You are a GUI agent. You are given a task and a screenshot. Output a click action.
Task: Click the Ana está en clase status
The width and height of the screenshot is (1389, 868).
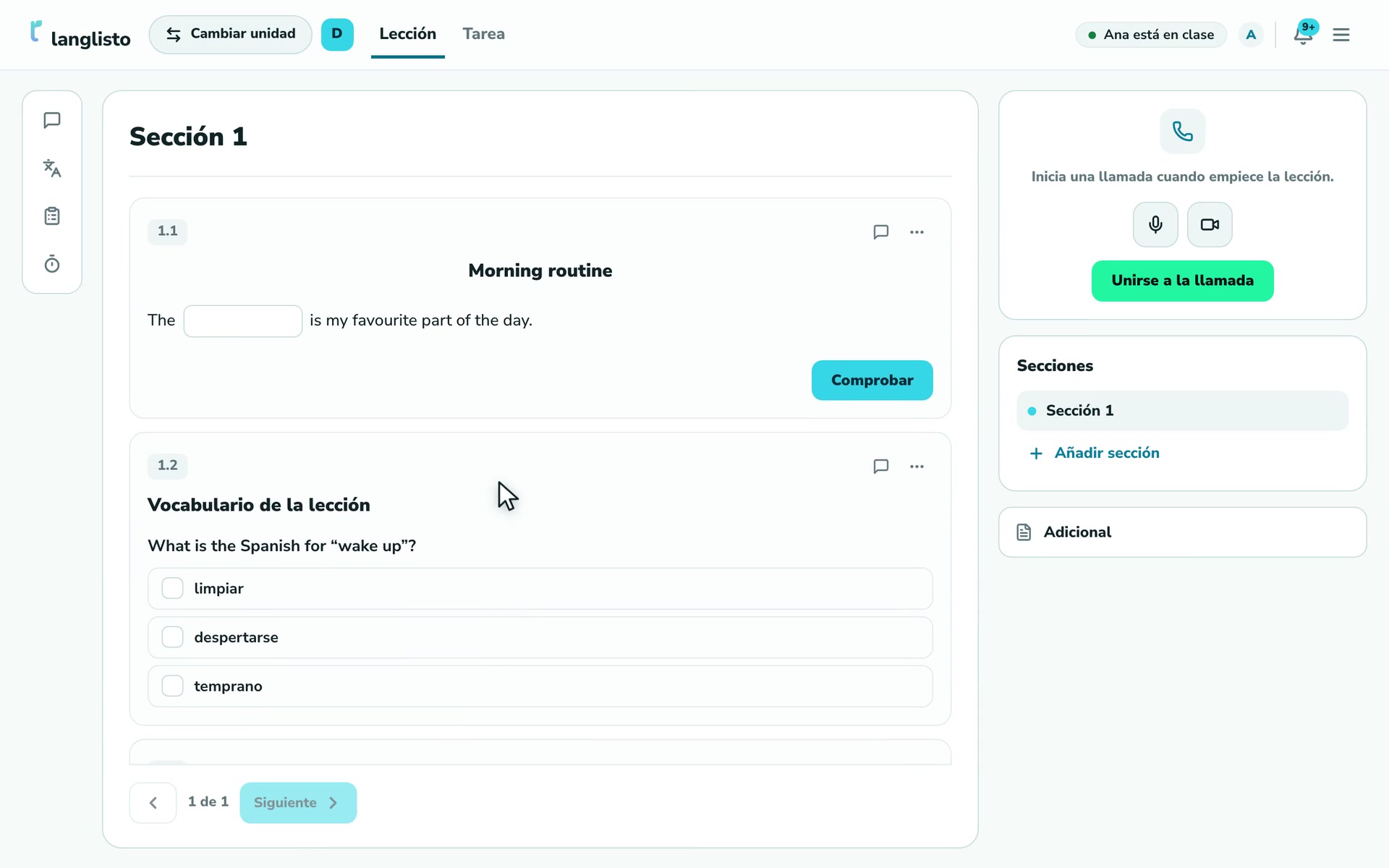click(1151, 35)
